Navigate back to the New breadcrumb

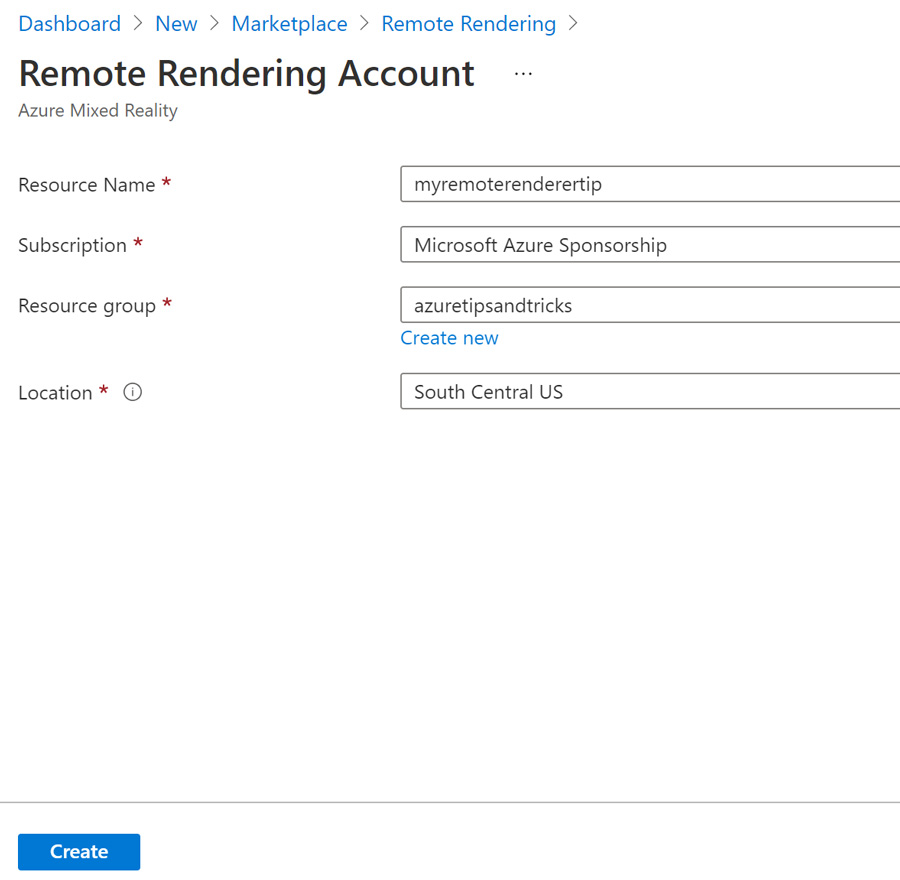pos(176,24)
